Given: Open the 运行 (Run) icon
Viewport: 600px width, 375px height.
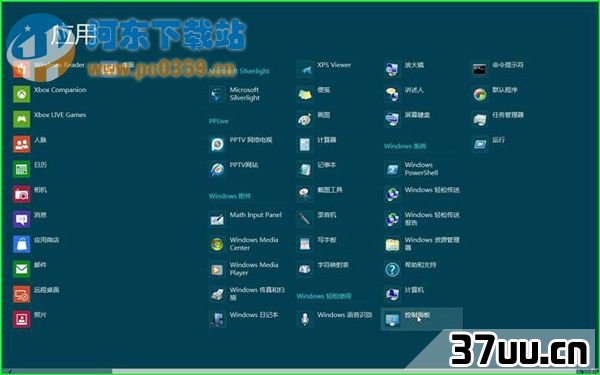Looking at the screenshot, I should [480, 144].
